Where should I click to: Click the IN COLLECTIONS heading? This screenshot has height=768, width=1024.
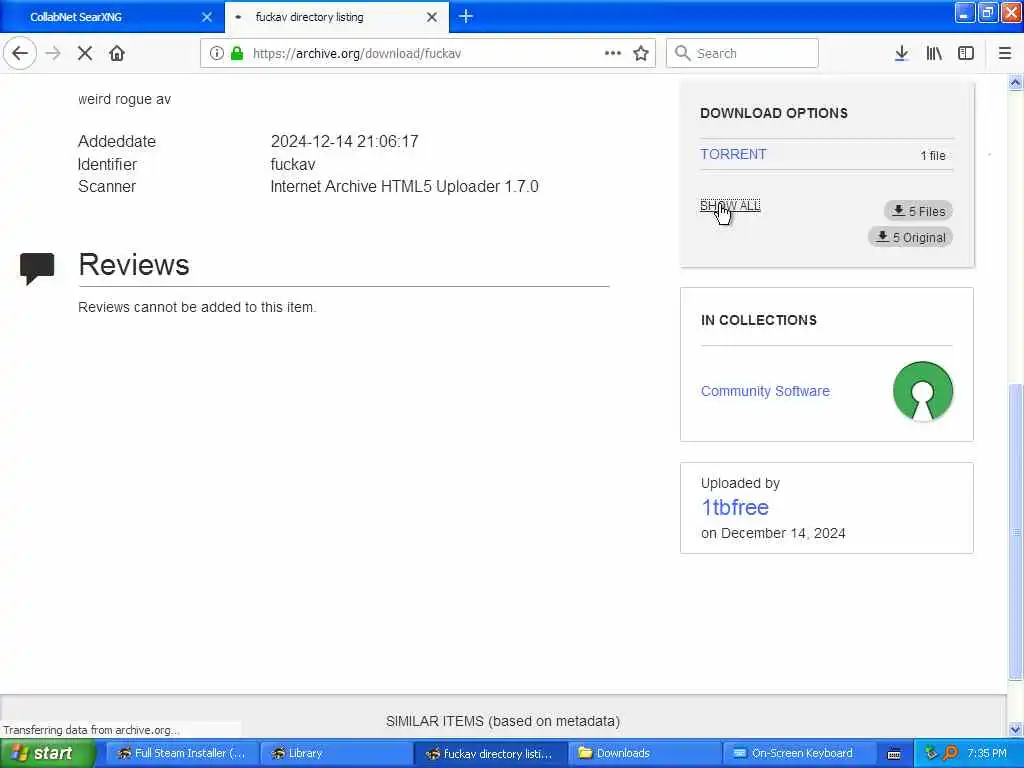759,320
